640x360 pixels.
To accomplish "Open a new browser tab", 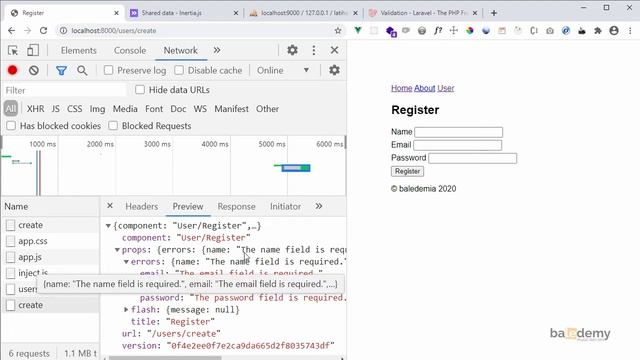I will tap(494, 13).
